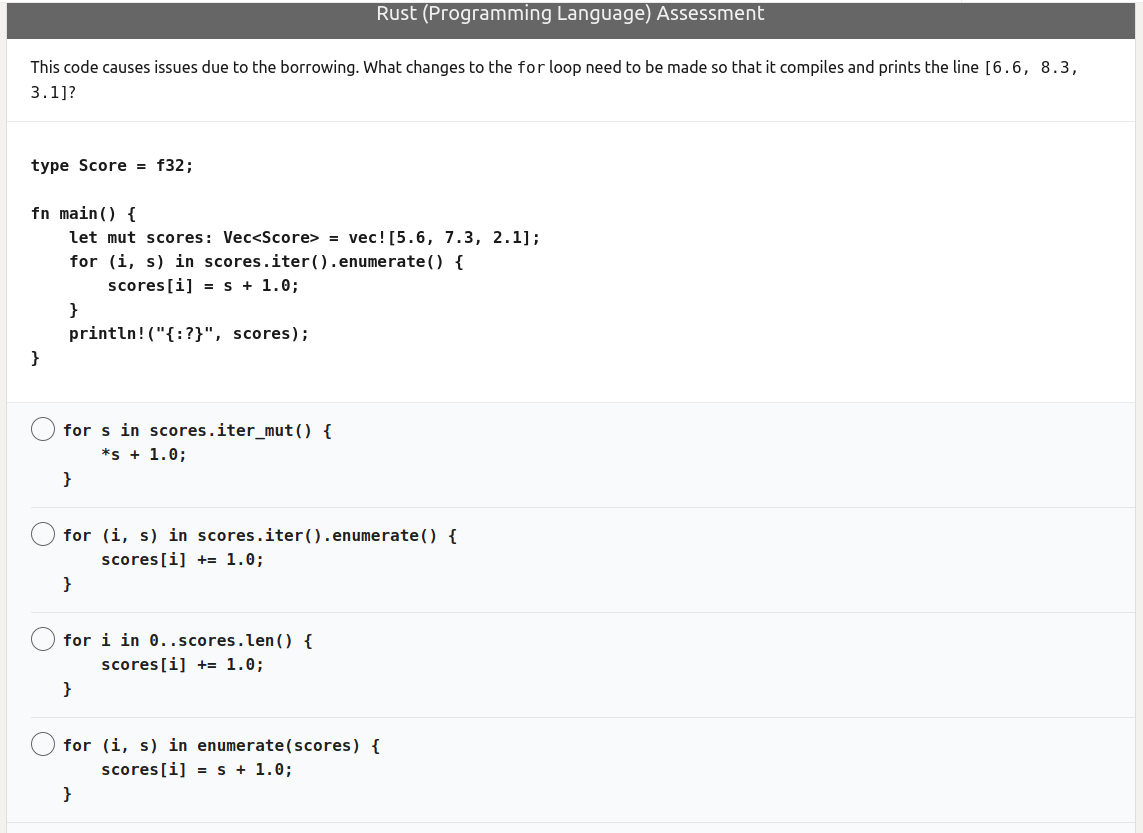
Task: Click the Rust Assessment title header
Action: tap(569, 13)
